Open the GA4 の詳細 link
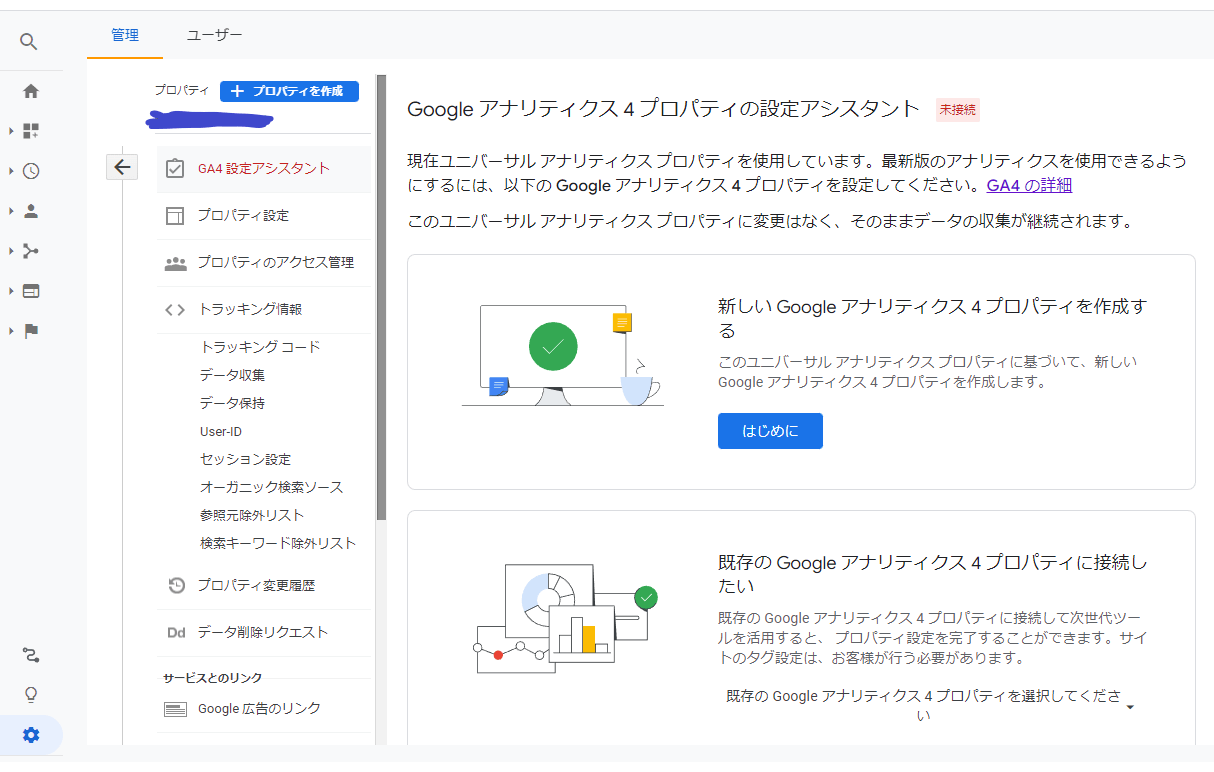This screenshot has height=772, width=1214. (1029, 185)
